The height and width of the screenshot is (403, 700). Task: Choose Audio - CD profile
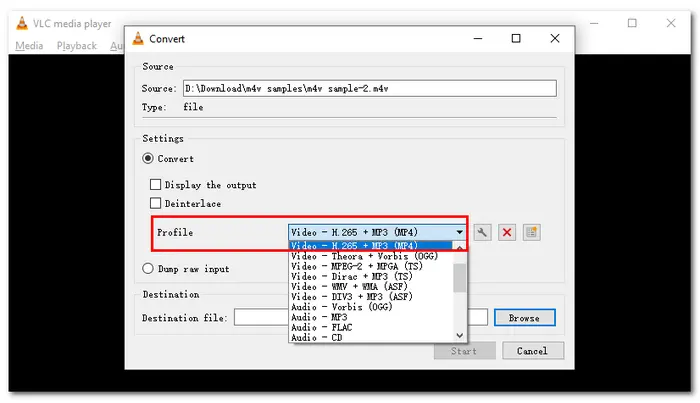371,338
